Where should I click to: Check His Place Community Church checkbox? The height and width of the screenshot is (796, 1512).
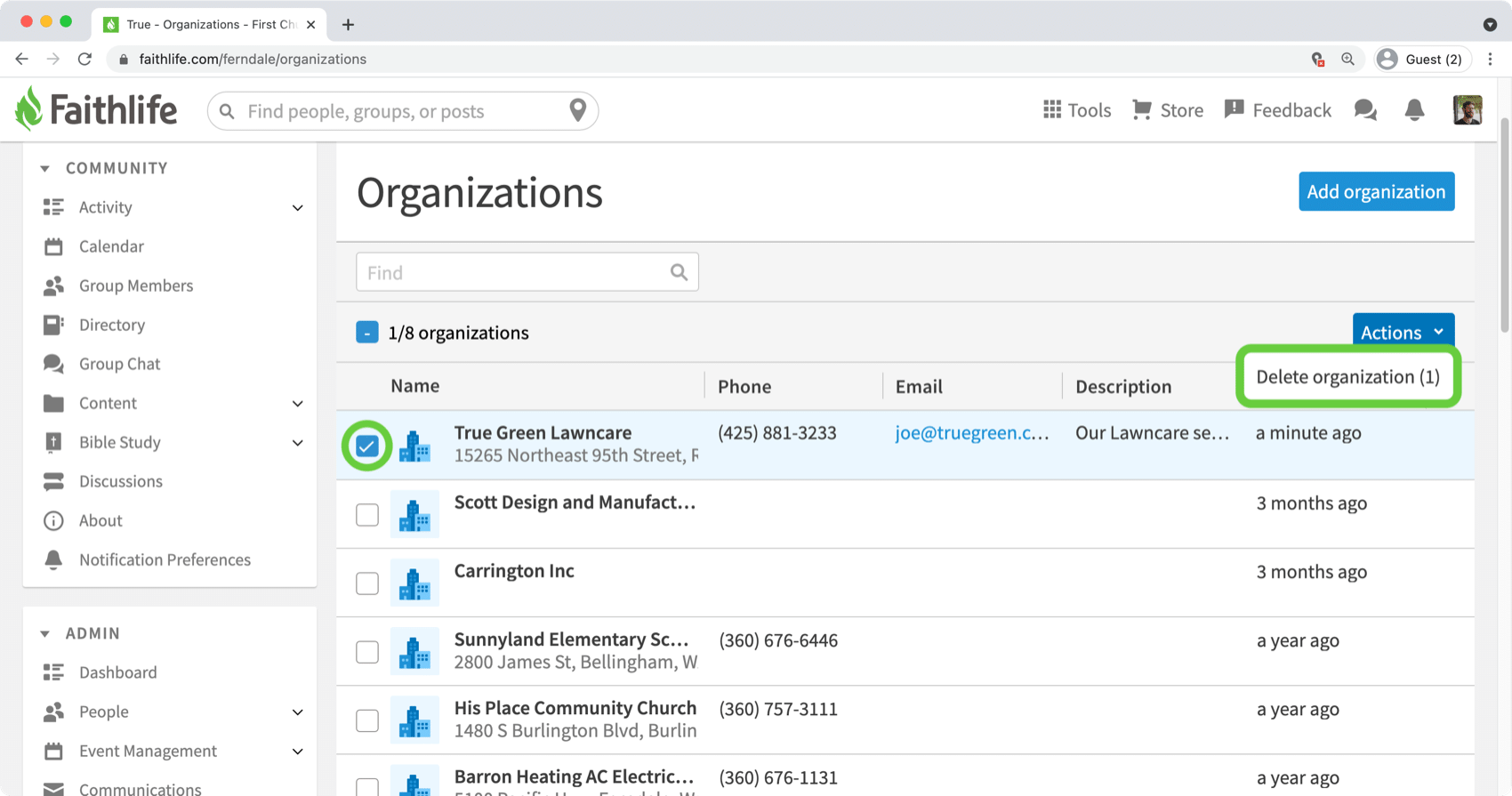(x=367, y=720)
